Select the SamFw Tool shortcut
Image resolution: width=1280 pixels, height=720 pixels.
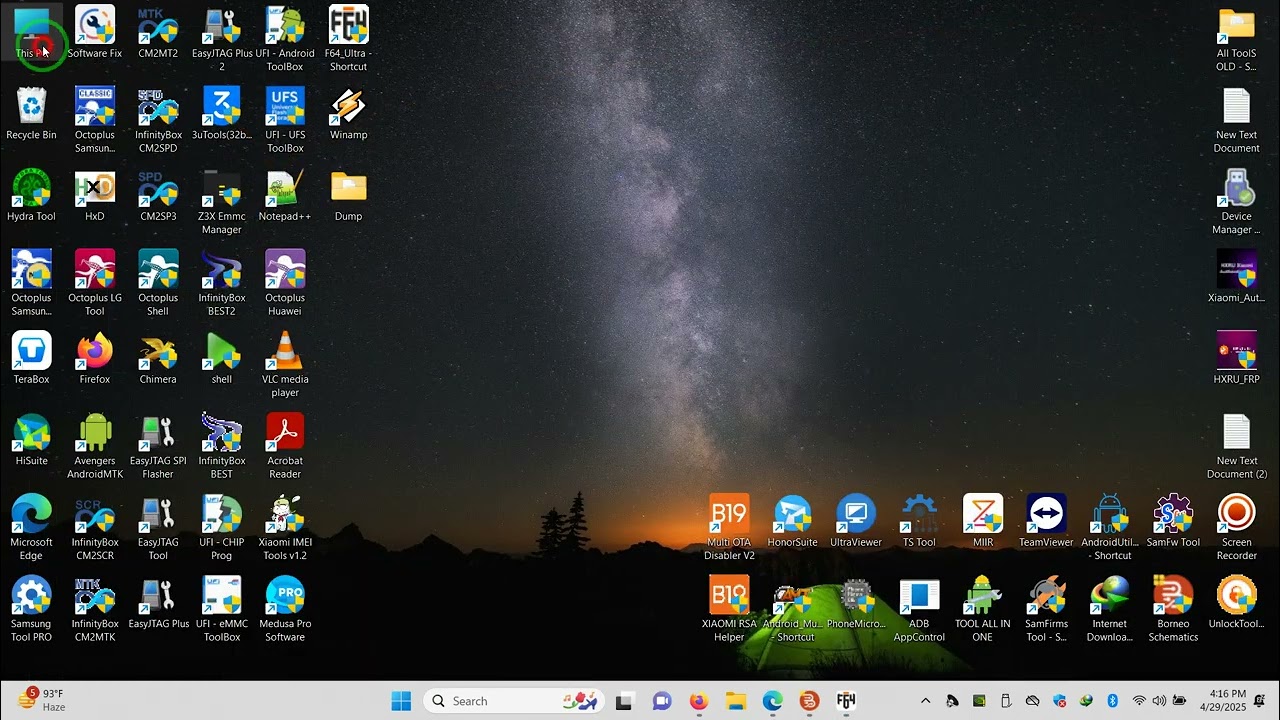click(x=1173, y=521)
